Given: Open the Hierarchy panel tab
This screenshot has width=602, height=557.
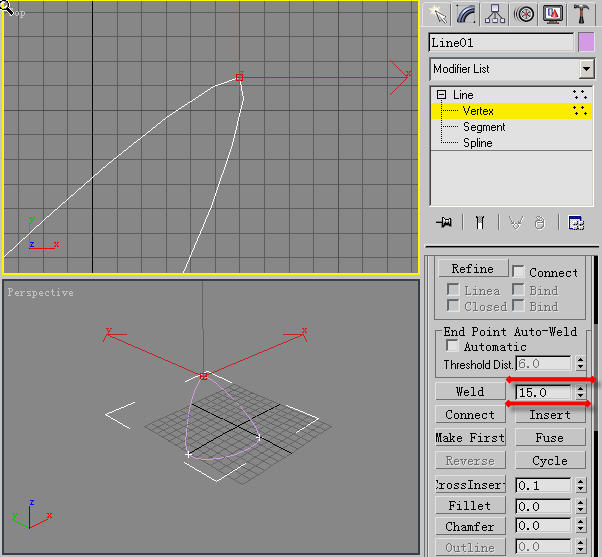Looking at the screenshot, I should click(495, 14).
